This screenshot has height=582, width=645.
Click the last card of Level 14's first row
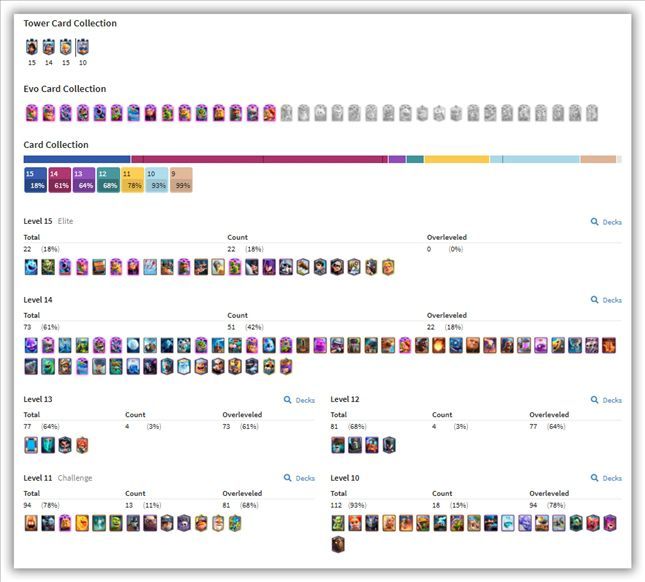pos(609,345)
